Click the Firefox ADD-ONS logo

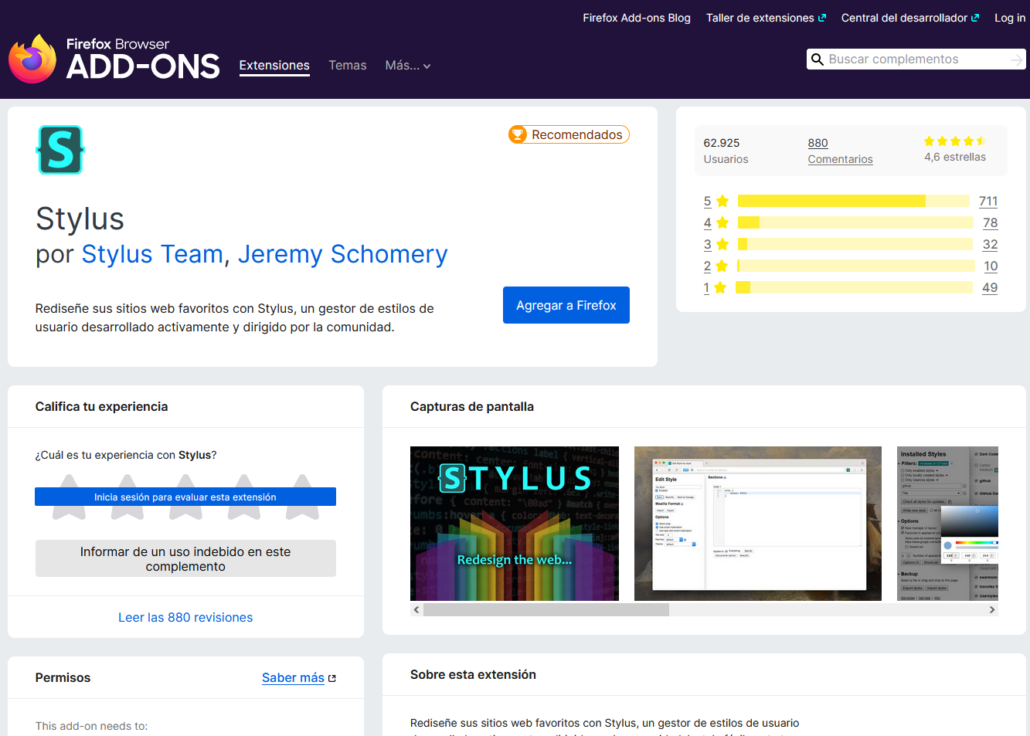tap(113, 58)
